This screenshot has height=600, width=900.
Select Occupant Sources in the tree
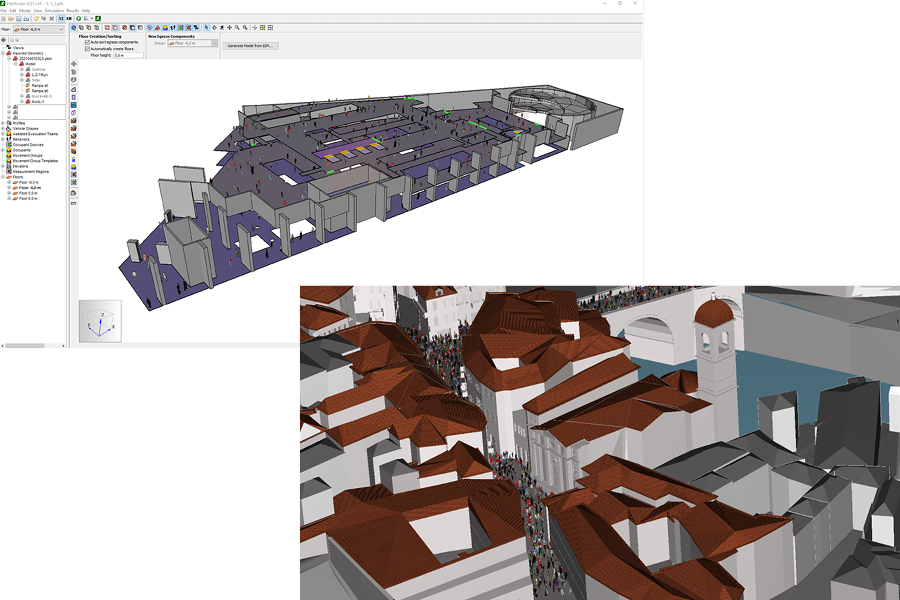click(x=28, y=145)
